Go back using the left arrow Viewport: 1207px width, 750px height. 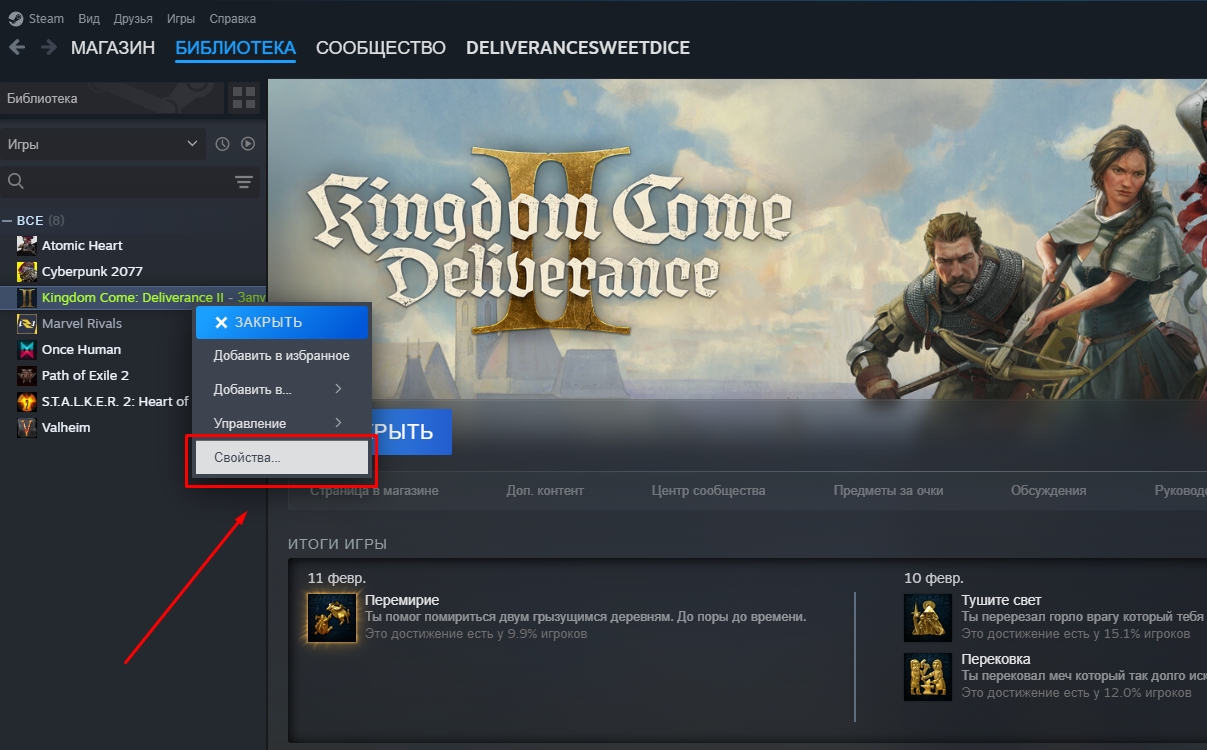pos(17,47)
